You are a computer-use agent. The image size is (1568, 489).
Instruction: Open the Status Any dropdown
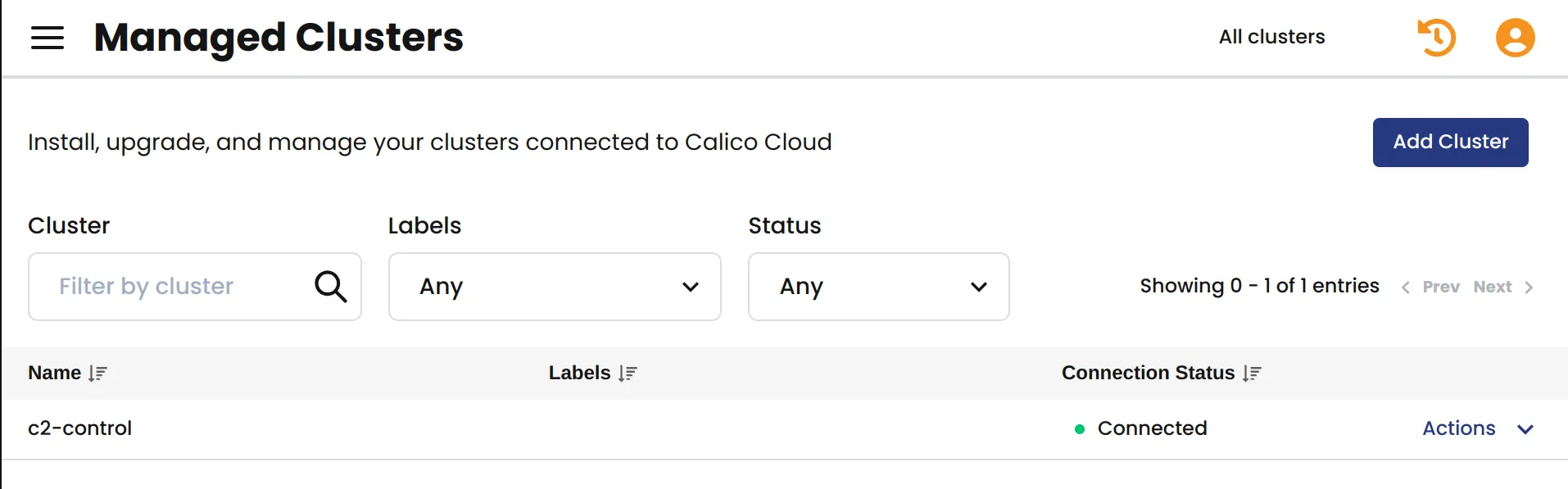click(x=878, y=287)
